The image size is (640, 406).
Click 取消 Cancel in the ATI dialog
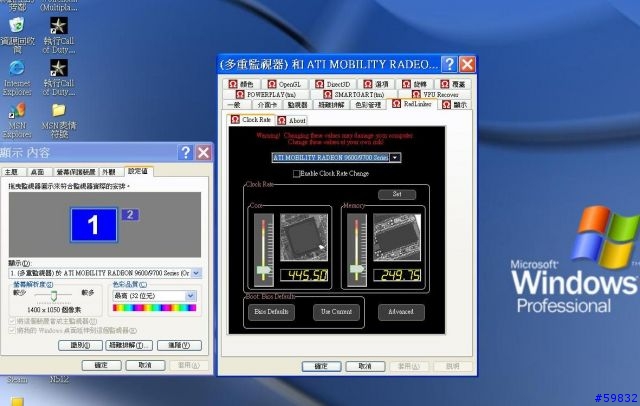click(365, 366)
